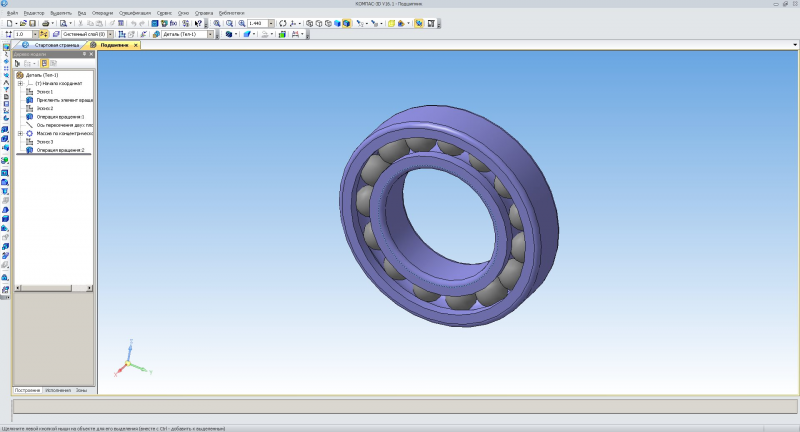Switch to Исполнения tab at panel bottom
Image resolution: width=800 pixels, height=432 pixels.
58,390
